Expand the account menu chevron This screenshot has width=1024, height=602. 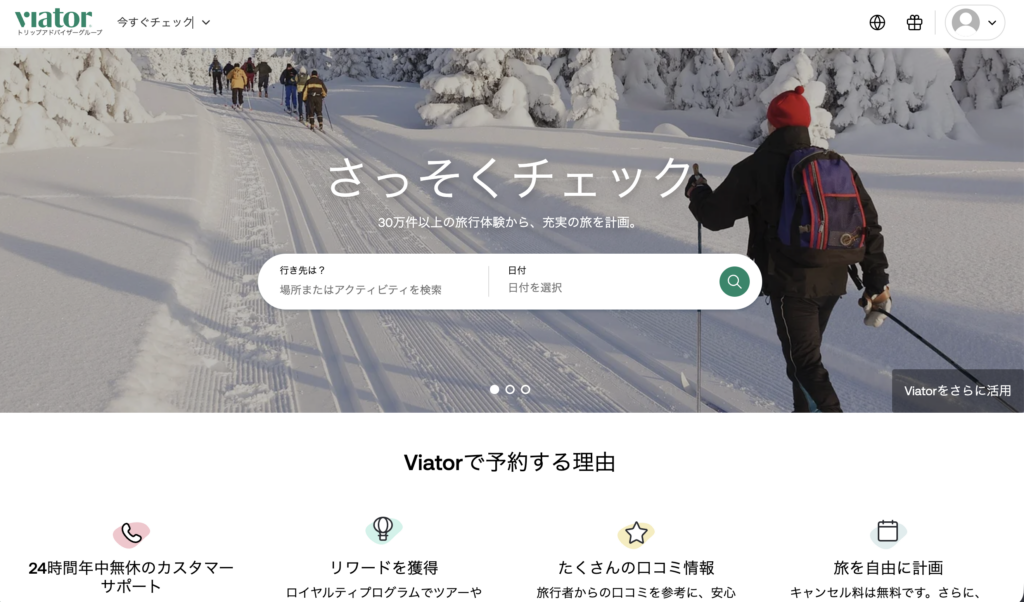(992, 23)
